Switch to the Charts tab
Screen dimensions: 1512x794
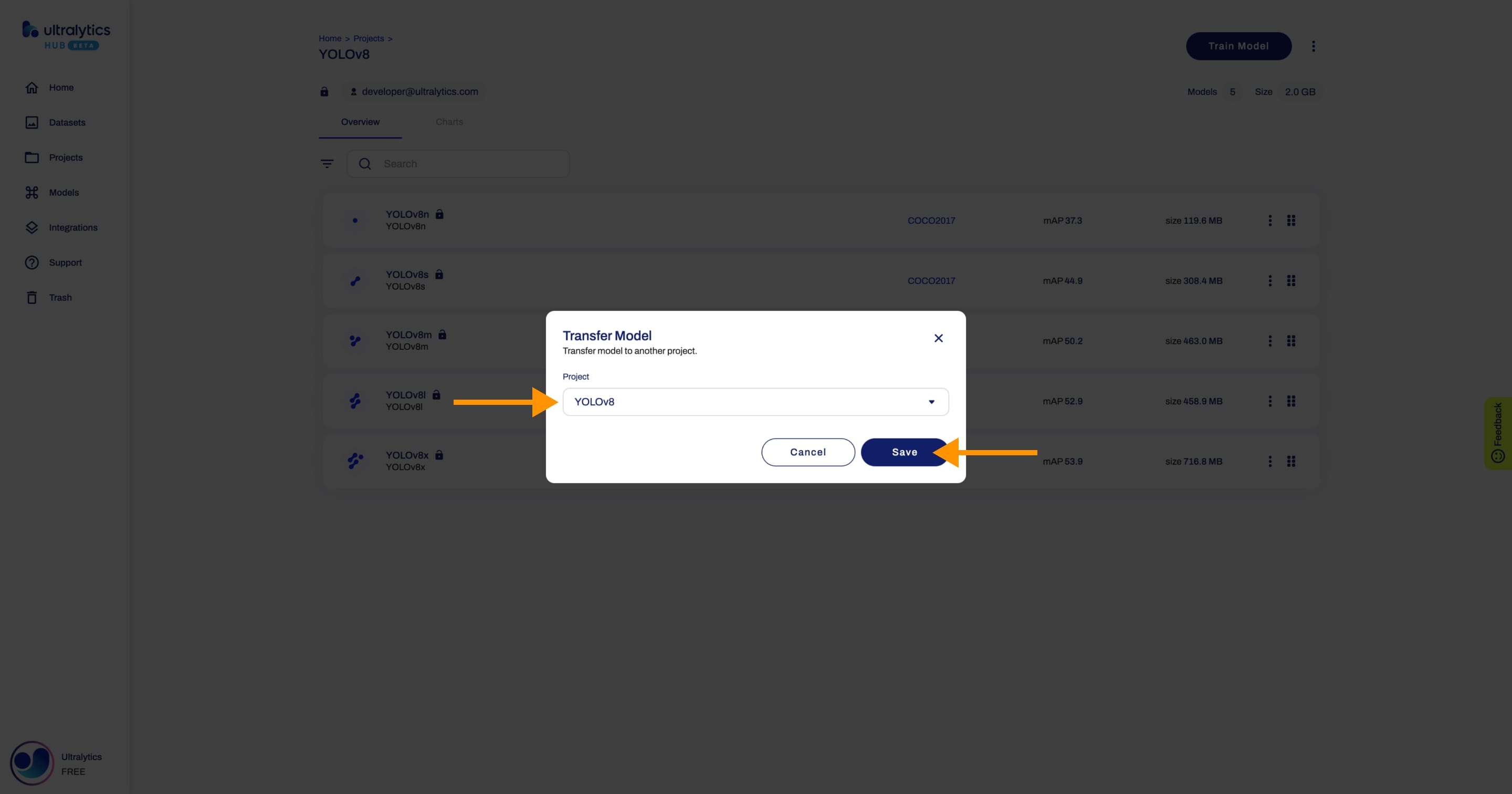click(448, 121)
